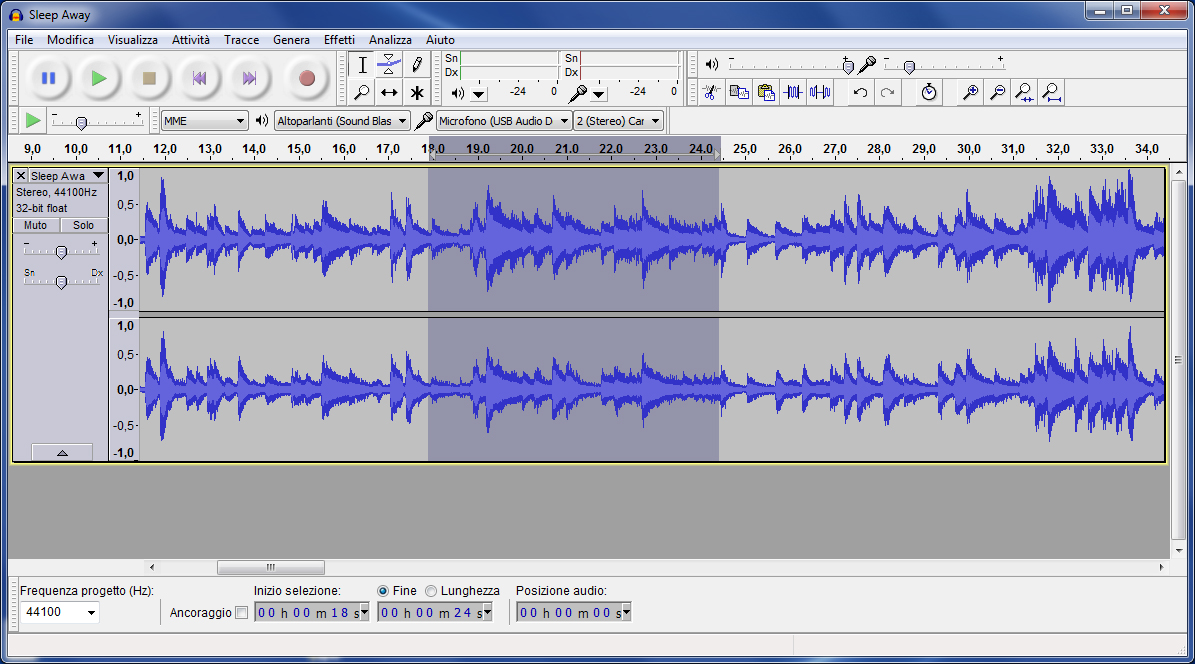Mute the track with Muto button
Viewport: 1195px width, 664px height.
[36, 226]
